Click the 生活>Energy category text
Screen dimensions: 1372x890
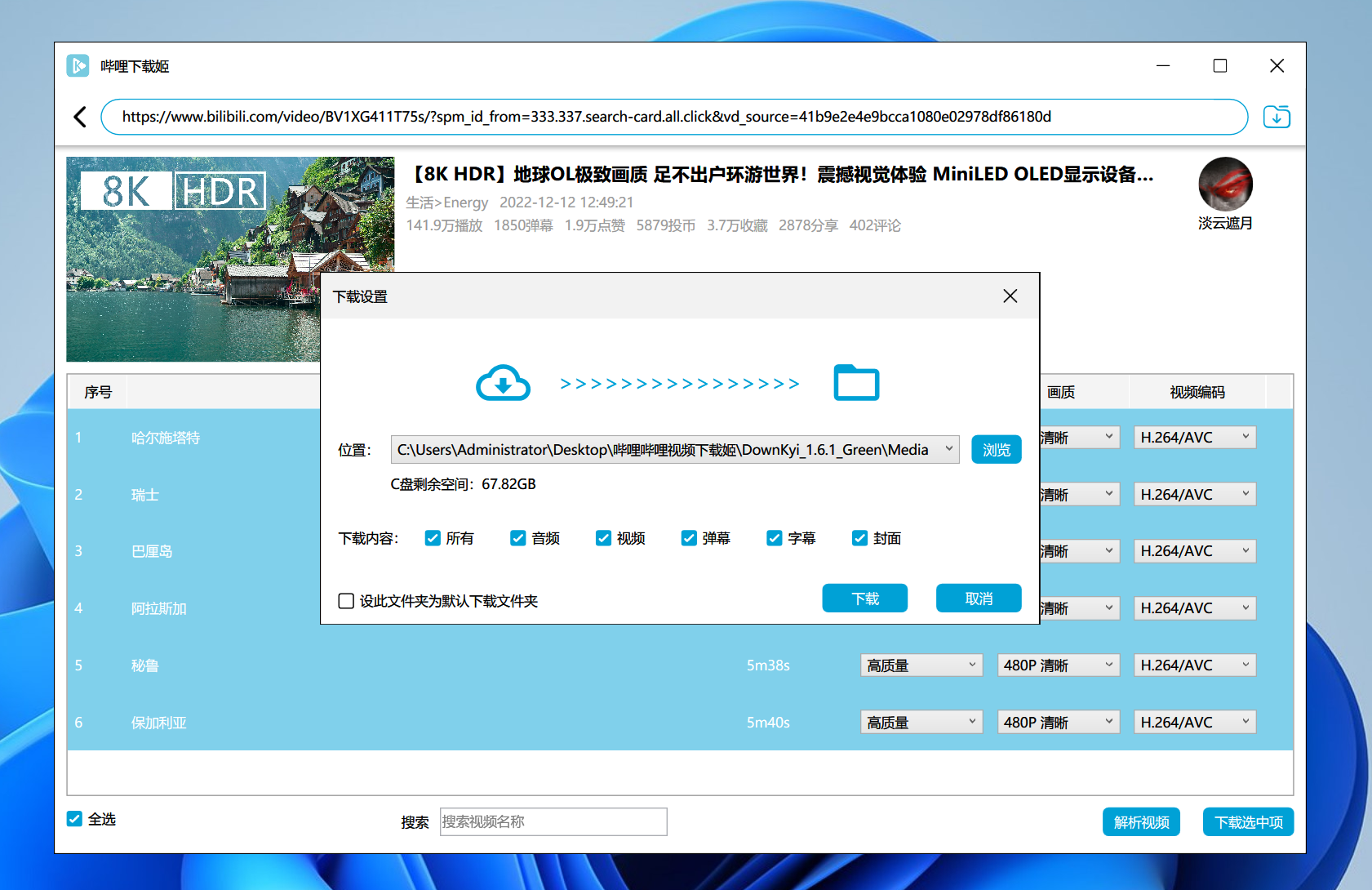tap(447, 202)
